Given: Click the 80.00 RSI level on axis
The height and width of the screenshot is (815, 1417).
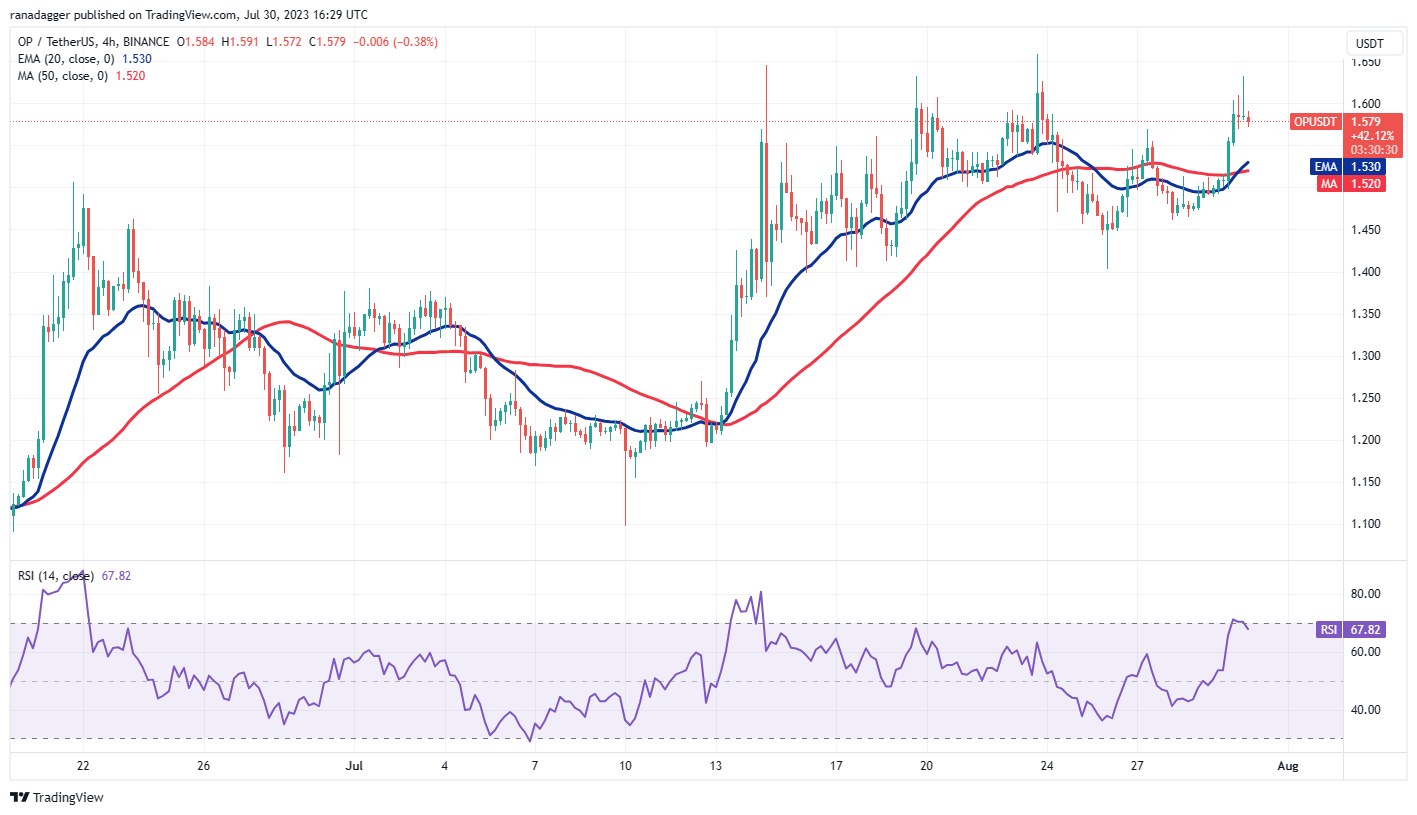Looking at the screenshot, I should pos(1366,594).
